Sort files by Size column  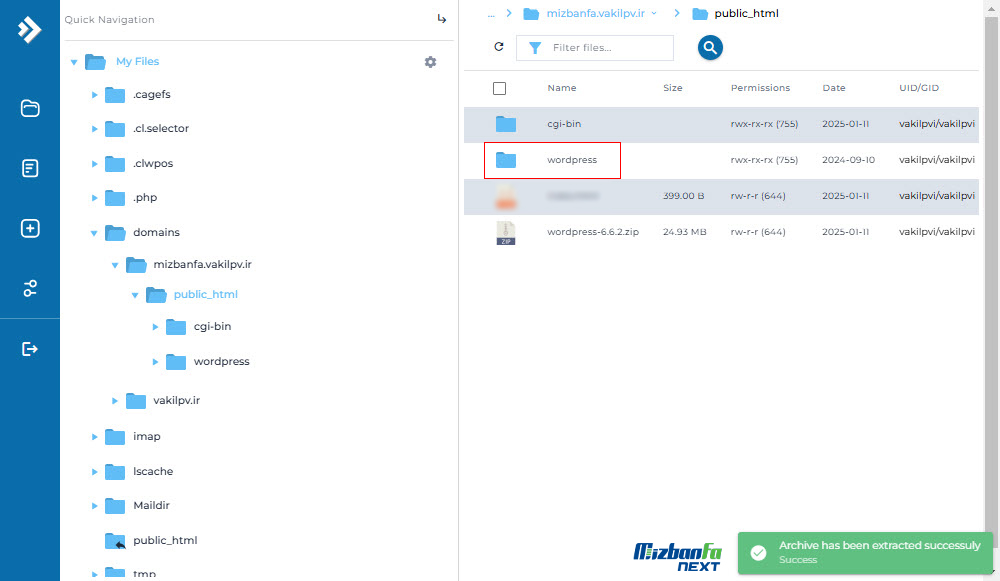tap(672, 88)
